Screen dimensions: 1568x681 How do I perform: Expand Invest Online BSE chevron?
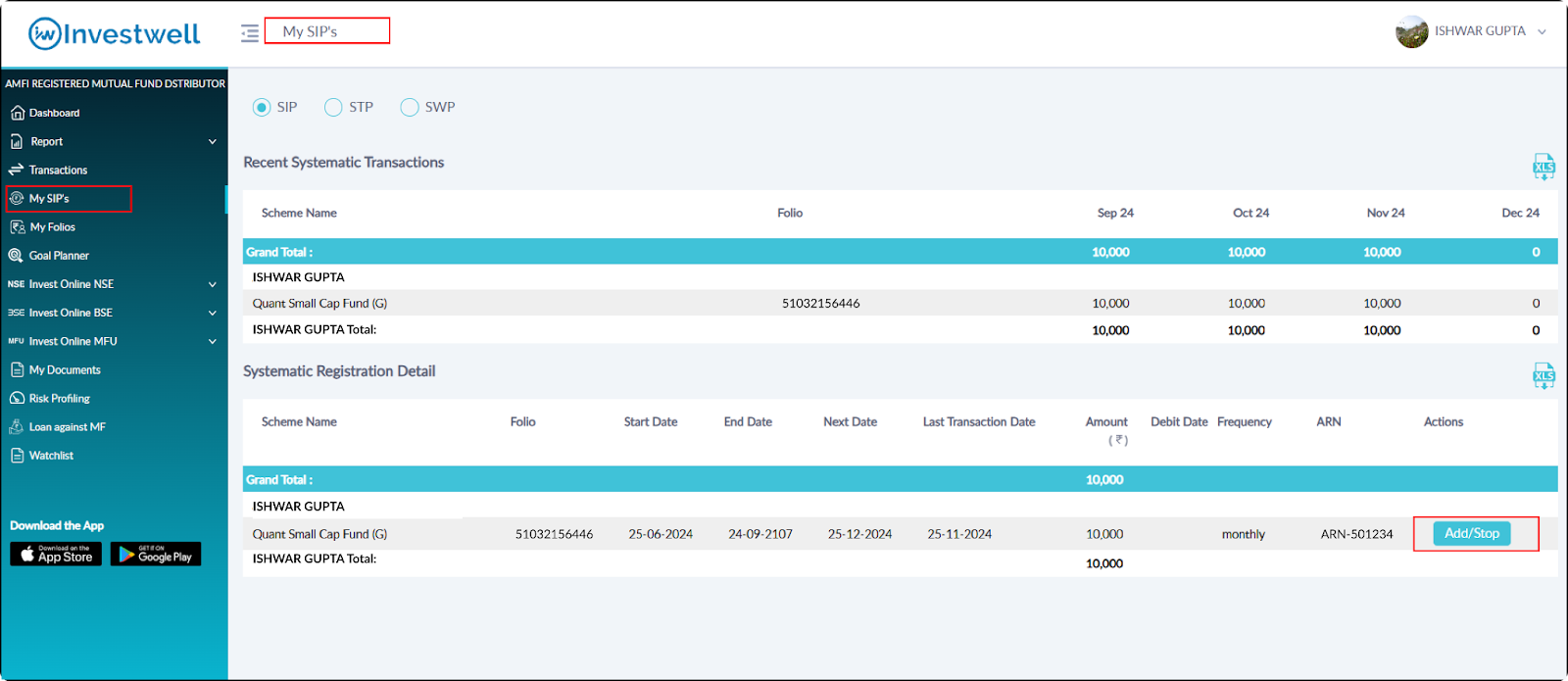coord(213,313)
